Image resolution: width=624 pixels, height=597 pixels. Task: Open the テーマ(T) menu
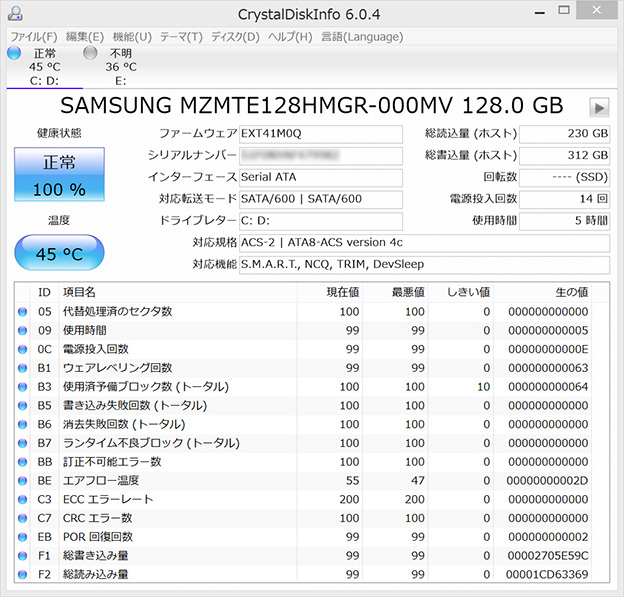181,37
